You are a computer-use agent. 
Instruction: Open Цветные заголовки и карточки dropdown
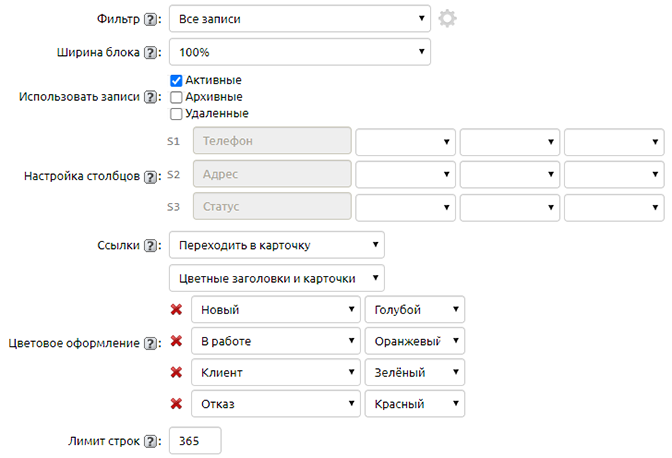[x=276, y=277]
